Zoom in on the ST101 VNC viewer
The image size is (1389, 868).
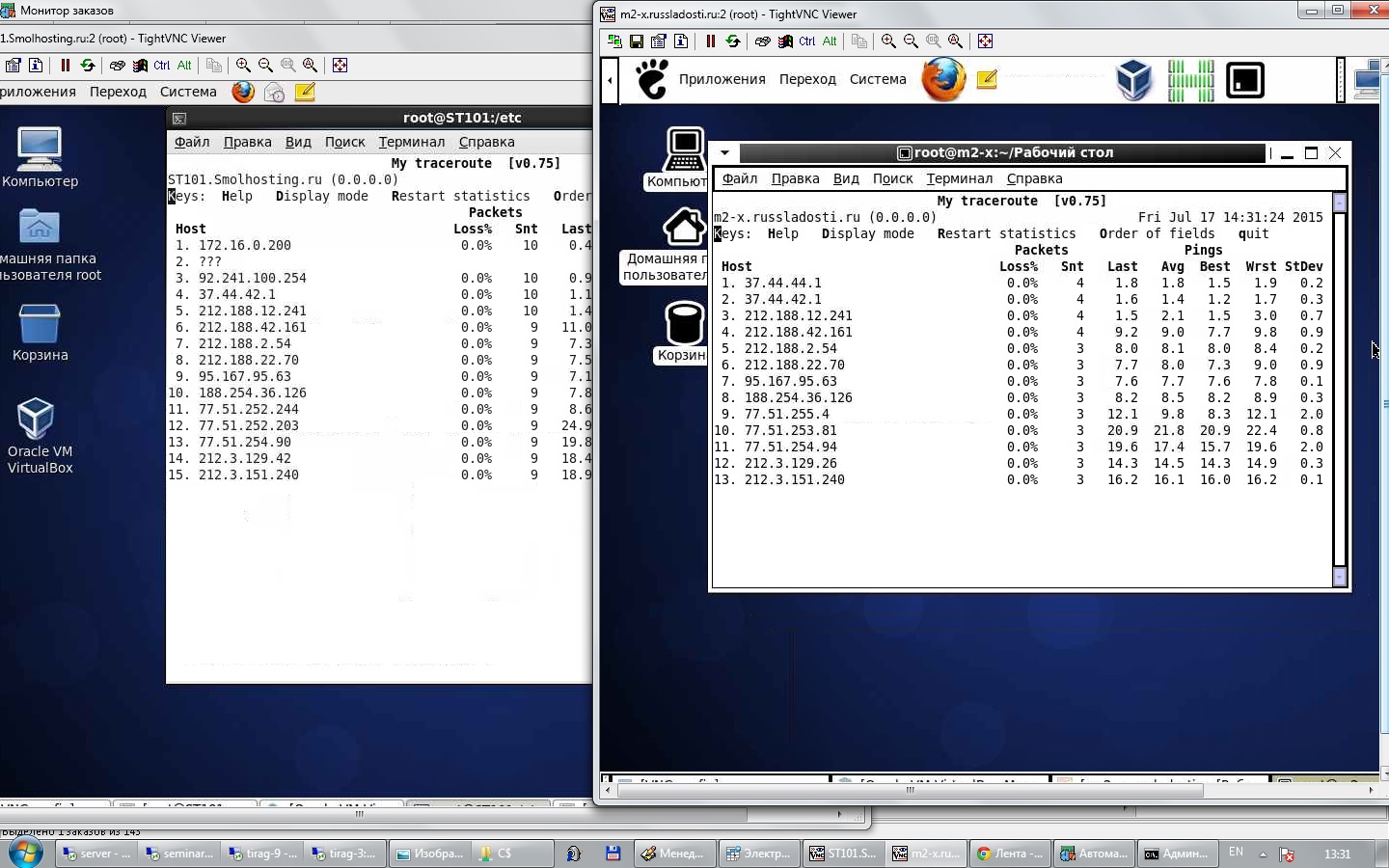[244, 66]
